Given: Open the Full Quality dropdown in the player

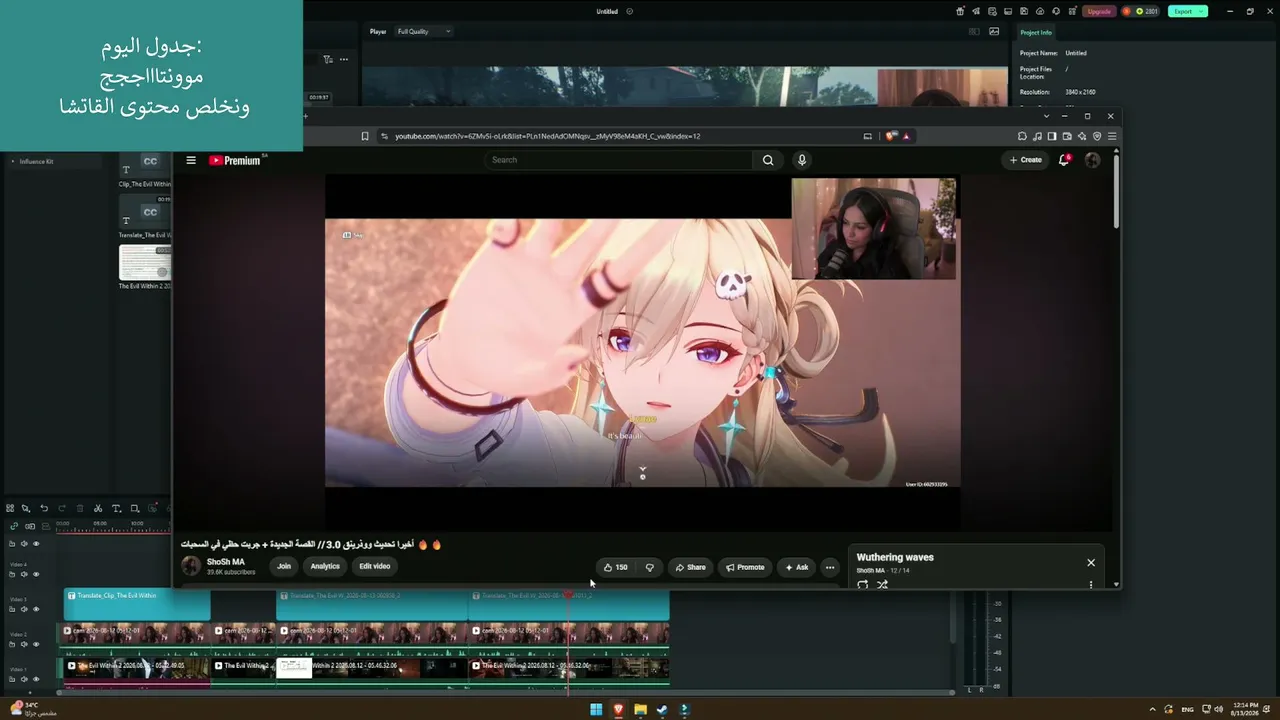Looking at the screenshot, I should click(424, 31).
